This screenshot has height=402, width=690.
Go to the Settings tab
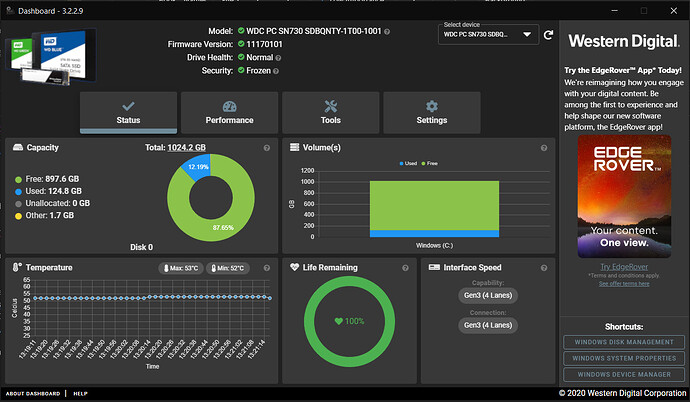(x=432, y=112)
